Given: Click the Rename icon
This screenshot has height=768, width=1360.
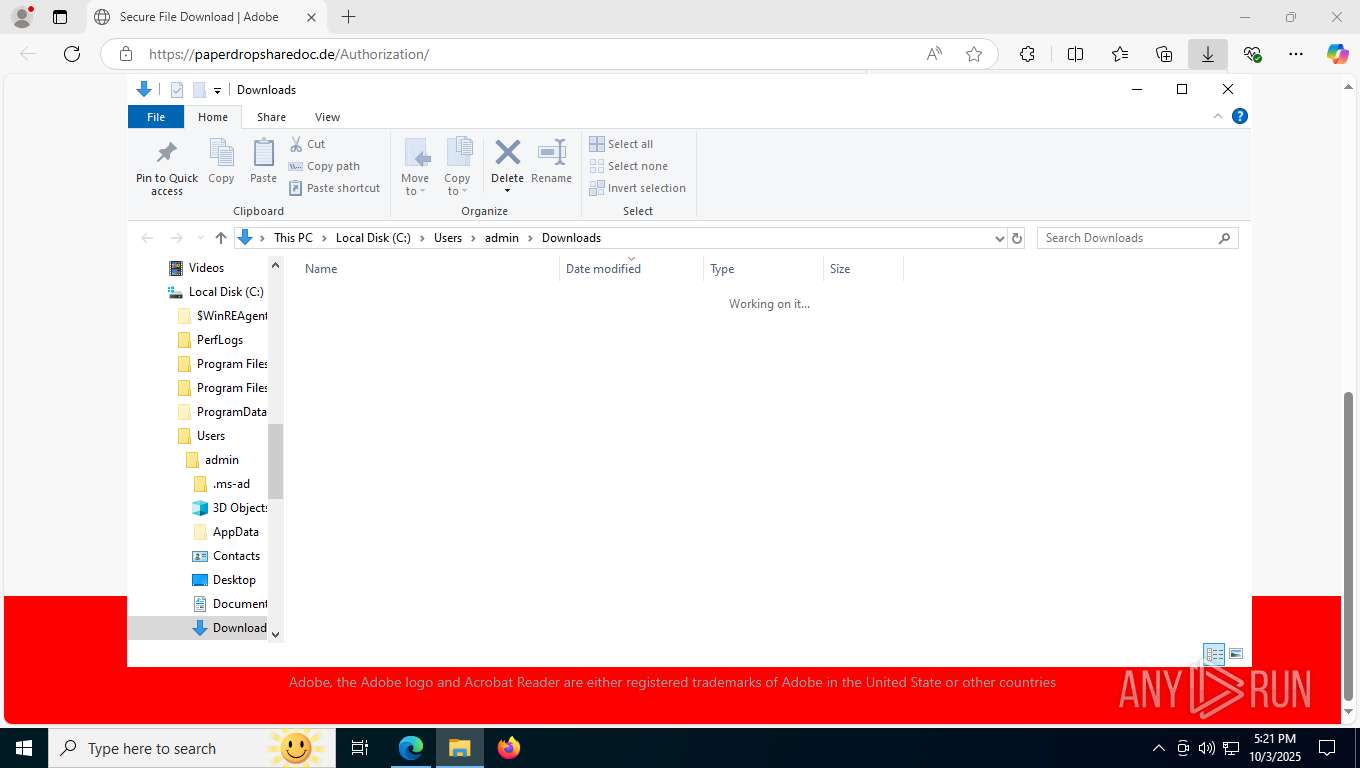Looking at the screenshot, I should point(551,152).
